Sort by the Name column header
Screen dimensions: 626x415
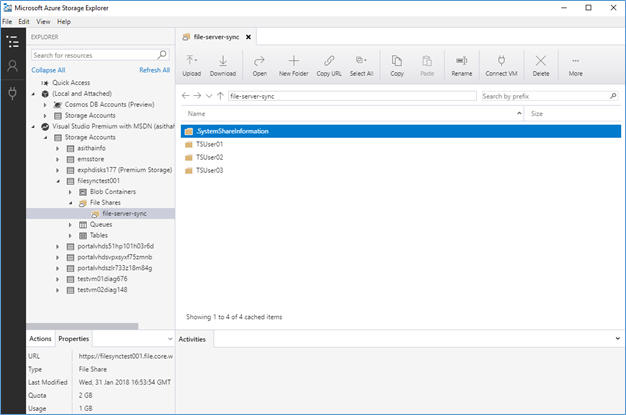pos(352,114)
